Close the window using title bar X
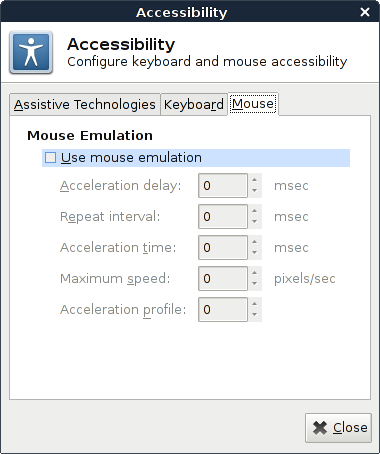This screenshot has width=380, height=454. 365,12
